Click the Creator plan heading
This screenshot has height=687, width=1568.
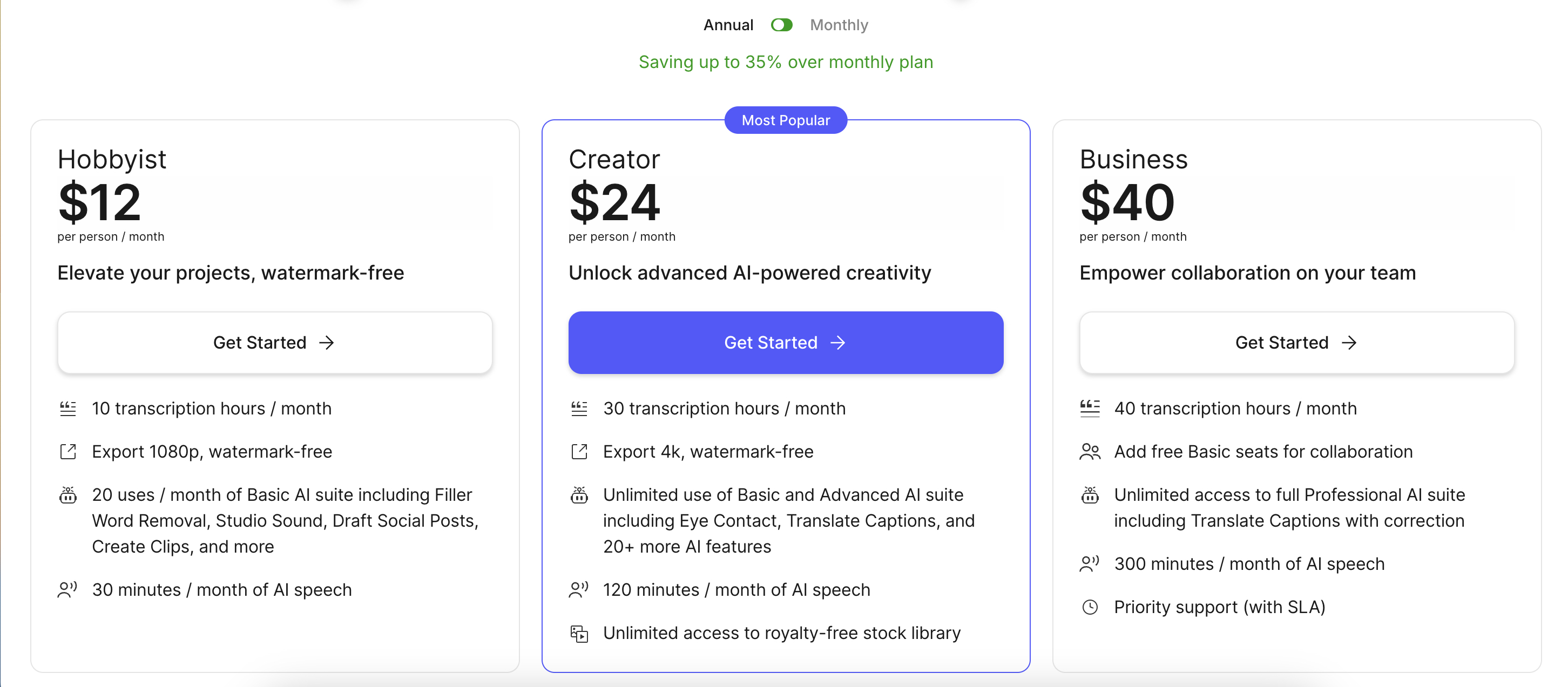[613, 159]
